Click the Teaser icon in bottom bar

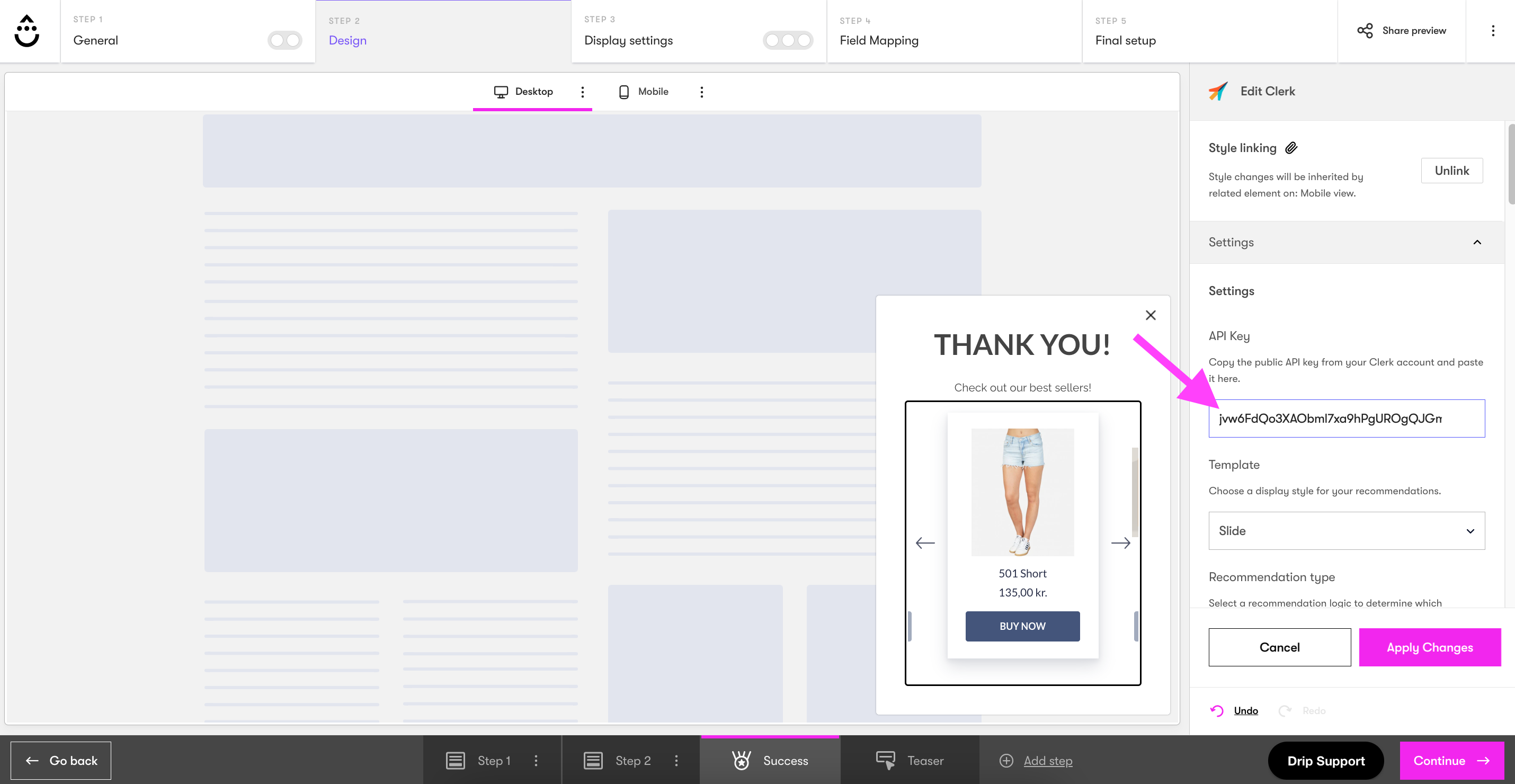coord(886,760)
